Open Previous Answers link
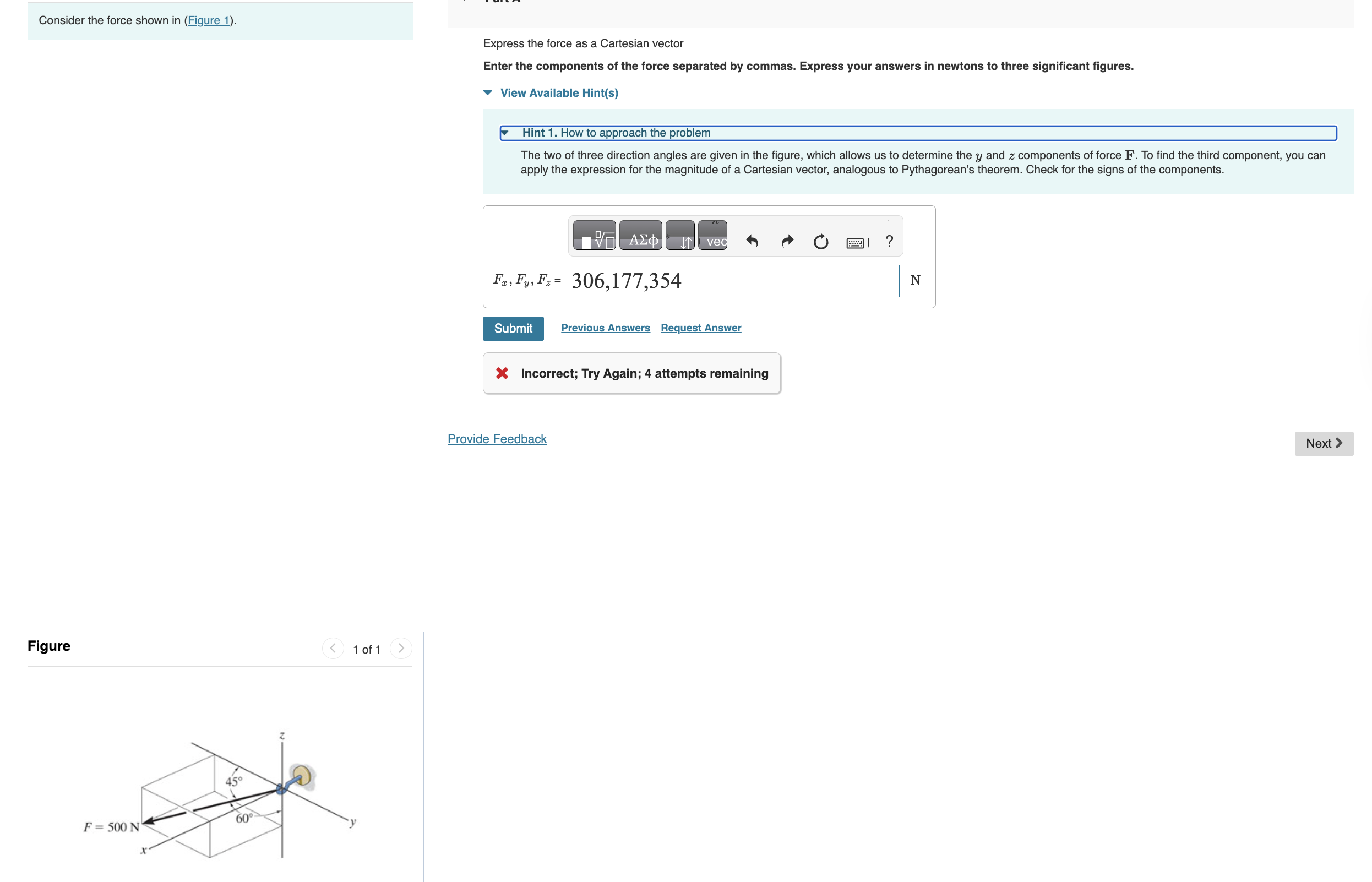Viewport: 1372px width, 882px height. click(605, 328)
